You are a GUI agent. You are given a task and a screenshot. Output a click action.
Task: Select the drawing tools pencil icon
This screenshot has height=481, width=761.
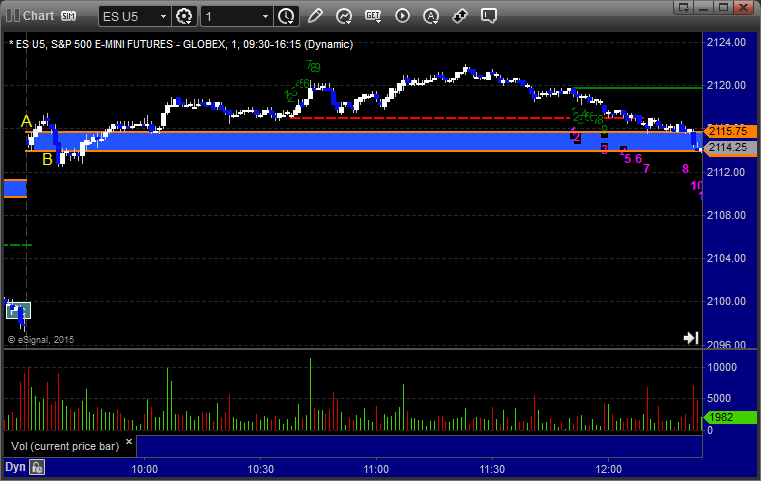pos(315,16)
